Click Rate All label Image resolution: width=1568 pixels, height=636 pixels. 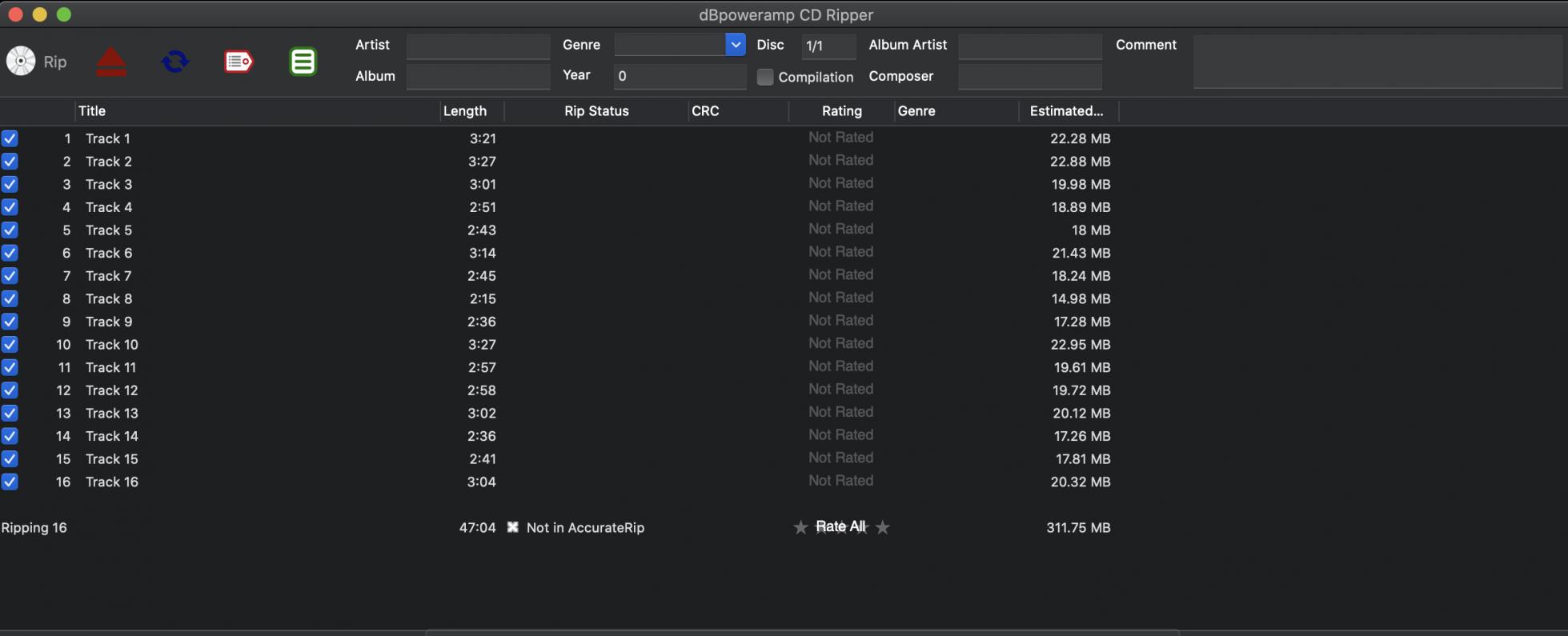[840, 526]
